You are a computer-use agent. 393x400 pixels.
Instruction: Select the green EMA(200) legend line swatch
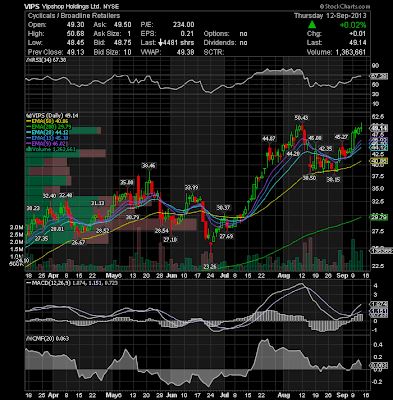(x=29, y=127)
